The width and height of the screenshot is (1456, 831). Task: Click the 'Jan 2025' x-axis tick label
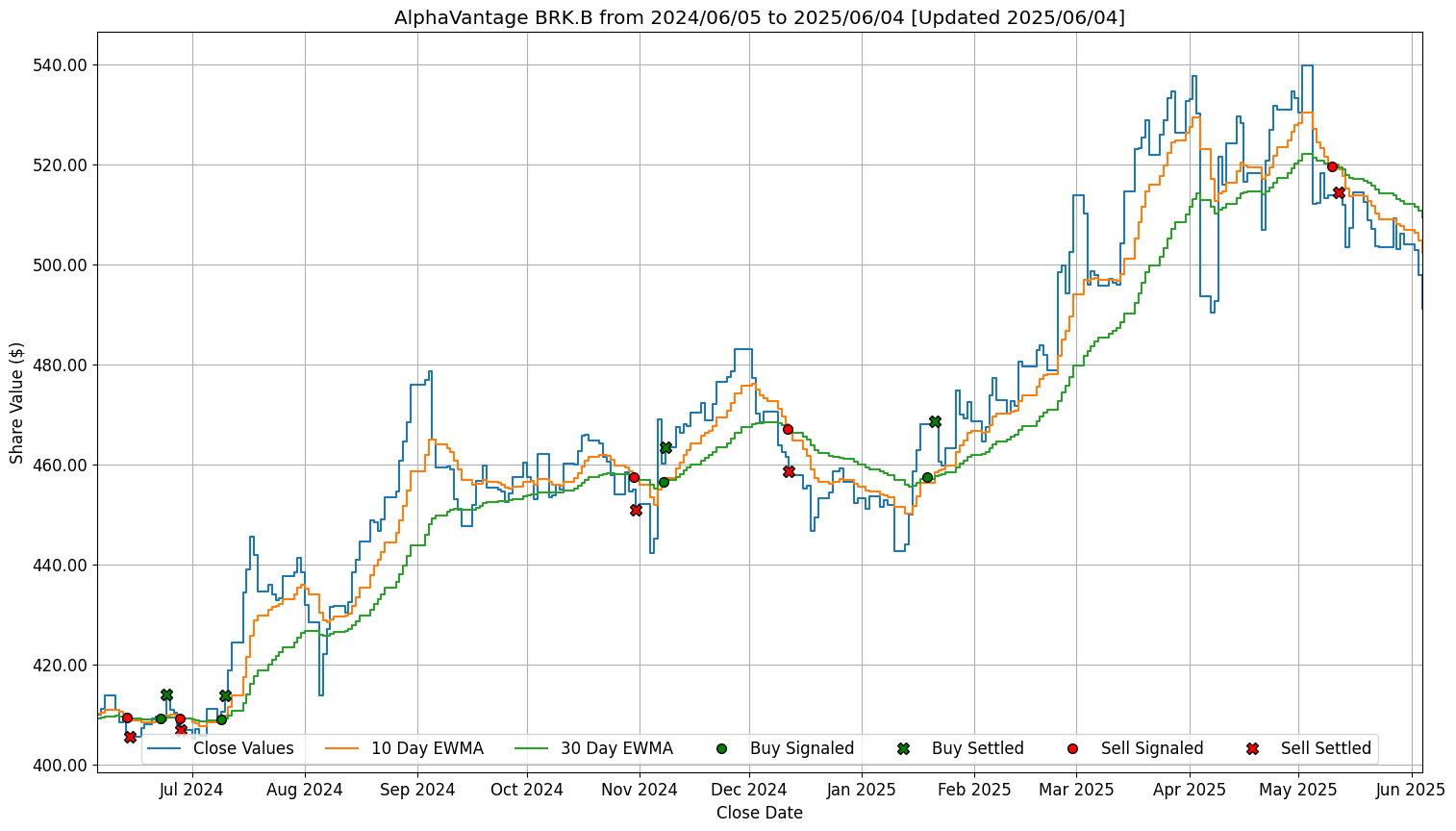862,790
